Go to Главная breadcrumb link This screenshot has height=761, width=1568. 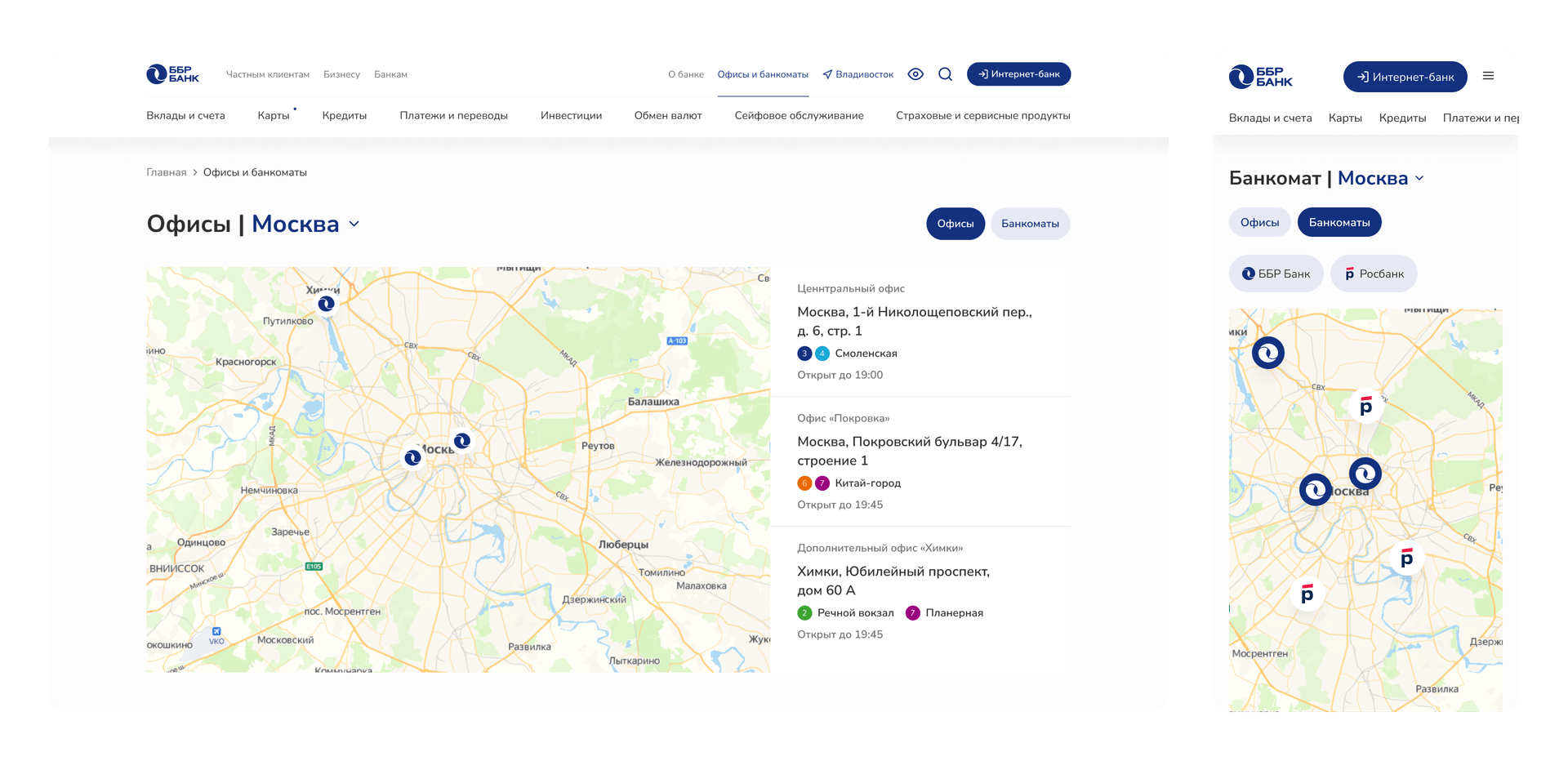tap(166, 172)
